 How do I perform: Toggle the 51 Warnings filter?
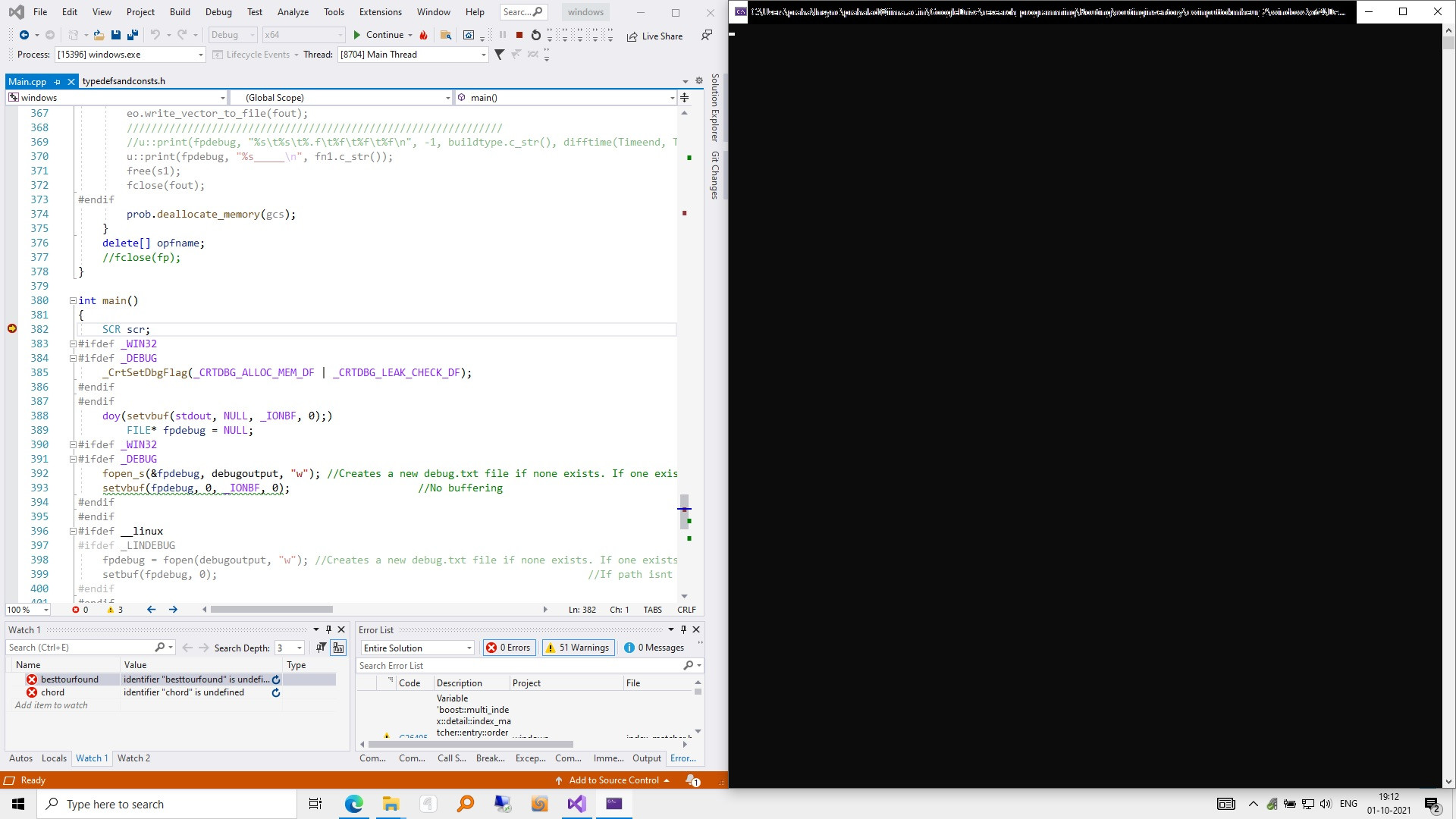click(x=578, y=648)
